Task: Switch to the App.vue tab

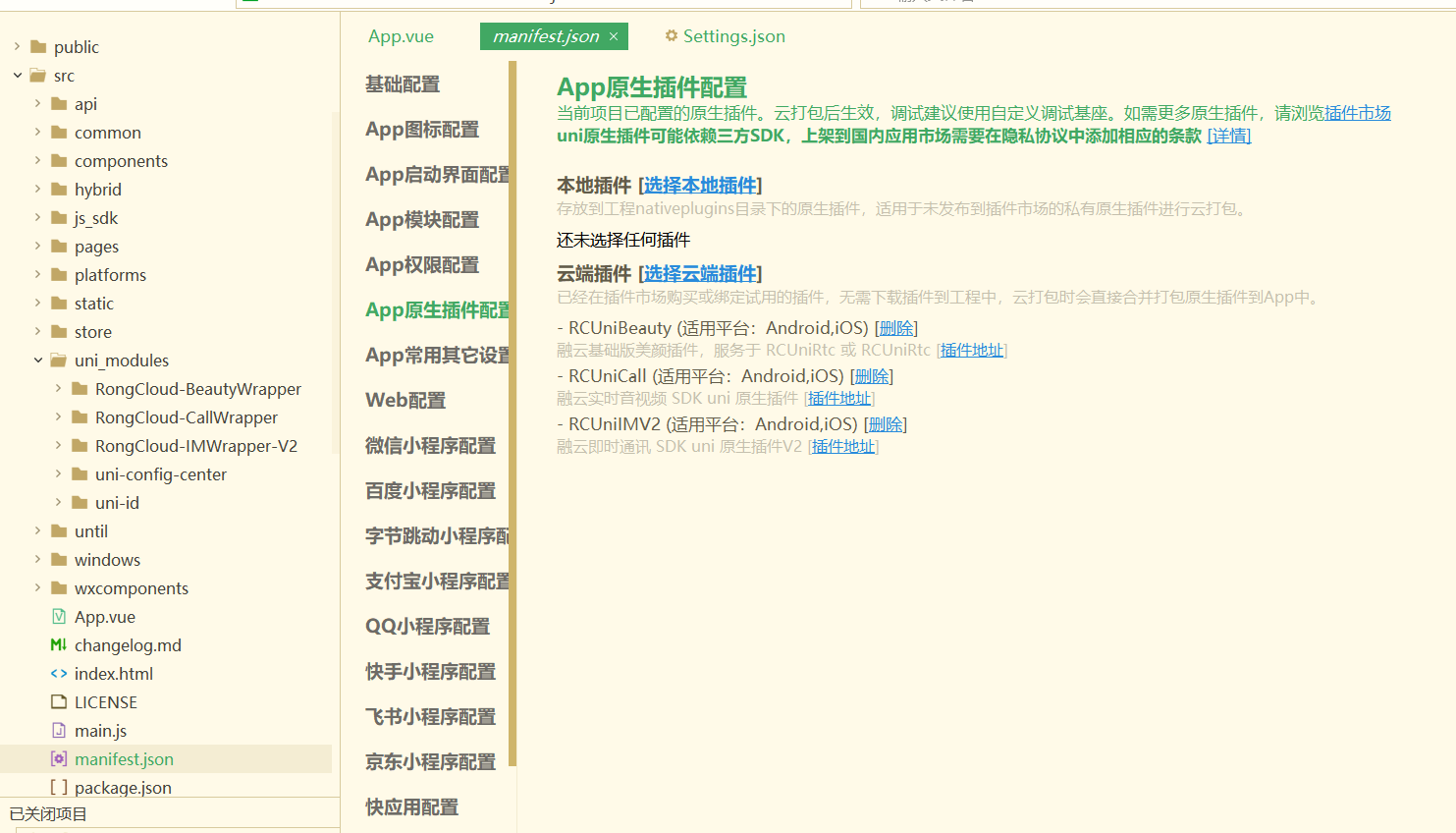Action: click(401, 36)
